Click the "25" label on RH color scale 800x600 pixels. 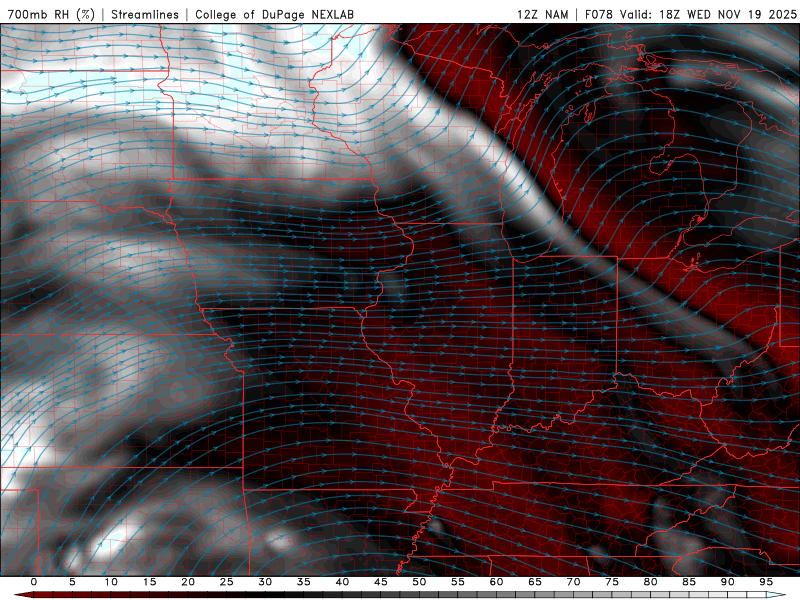coord(227,582)
